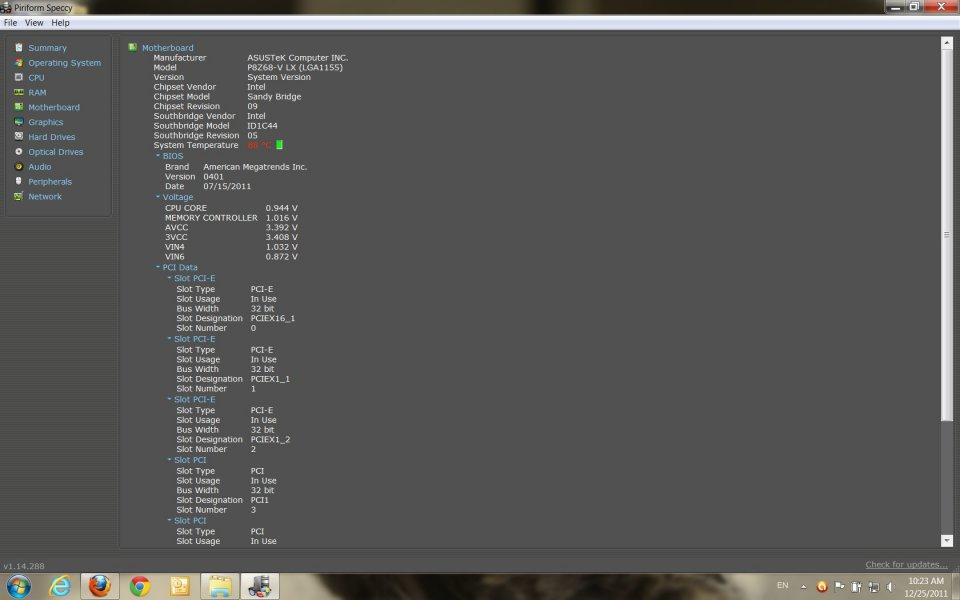Image resolution: width=960 pixels, height=600 pixels.
Task: Click the power tray icon next to the flag
Action: [x=857, y=587]
